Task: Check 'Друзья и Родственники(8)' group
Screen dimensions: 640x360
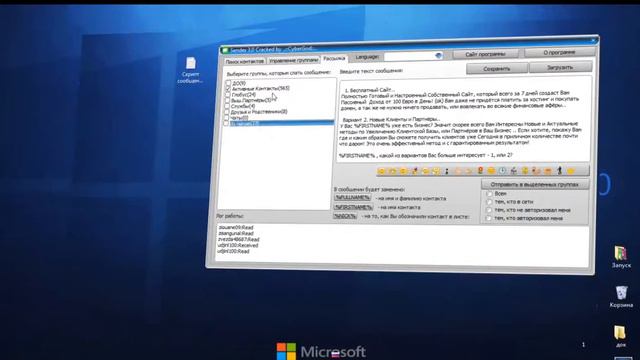Action: [x=227, y=112]
